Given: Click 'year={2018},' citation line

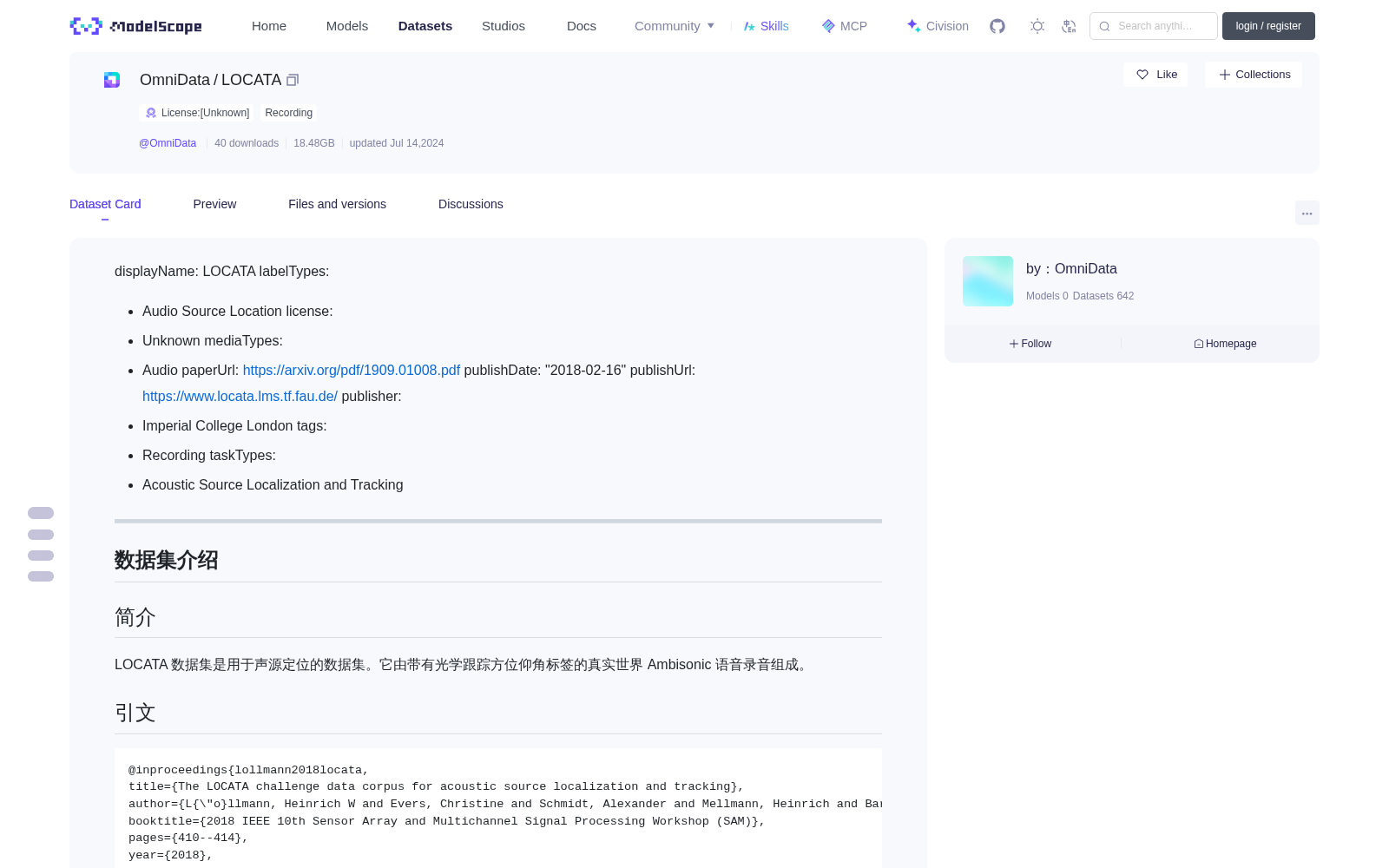Looking at the screenshot, I should coord(171,855).
